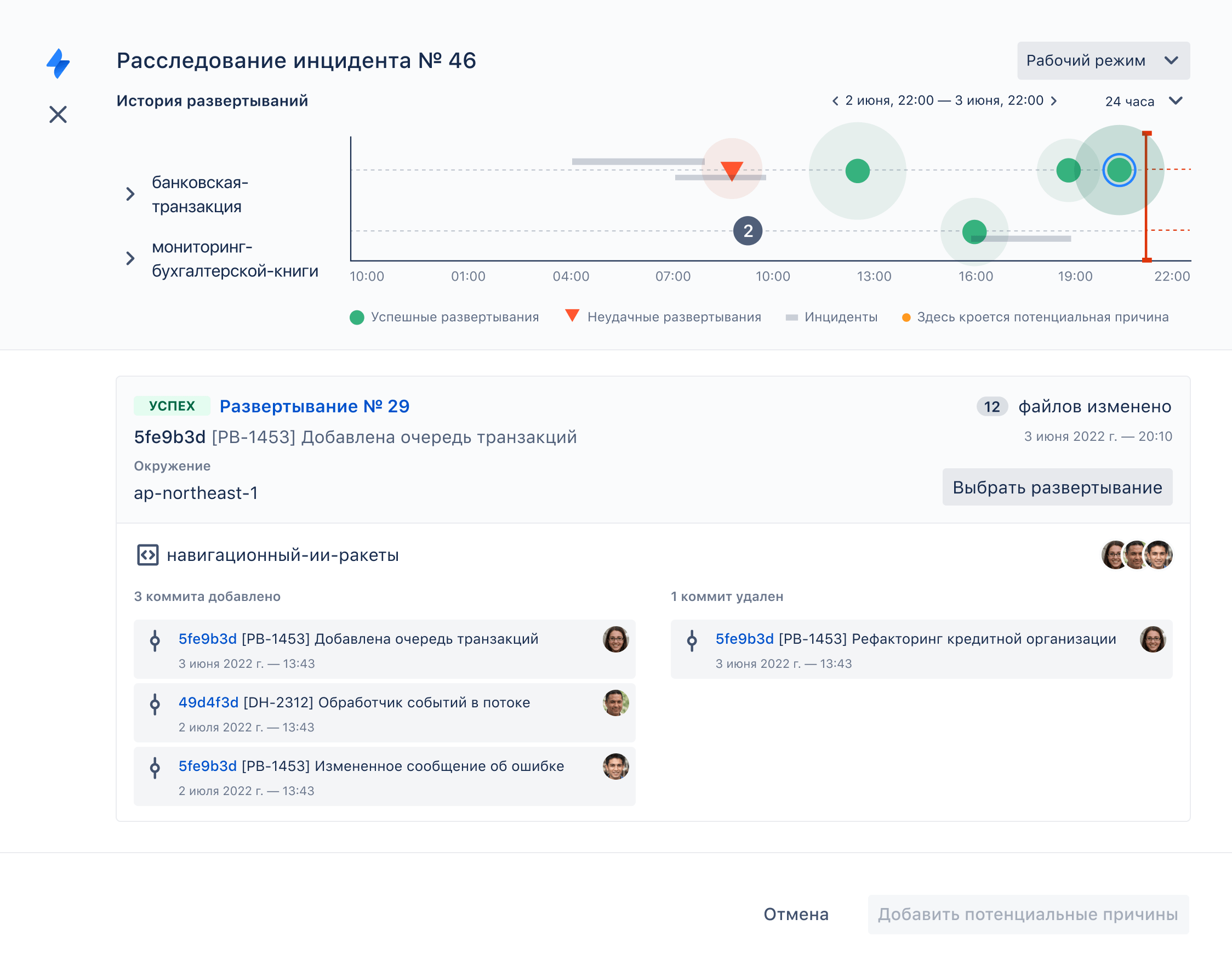Click the code repository icon beside навигационный-ии-ракеты
The image size is (1232, 976).
click(148, 554)
